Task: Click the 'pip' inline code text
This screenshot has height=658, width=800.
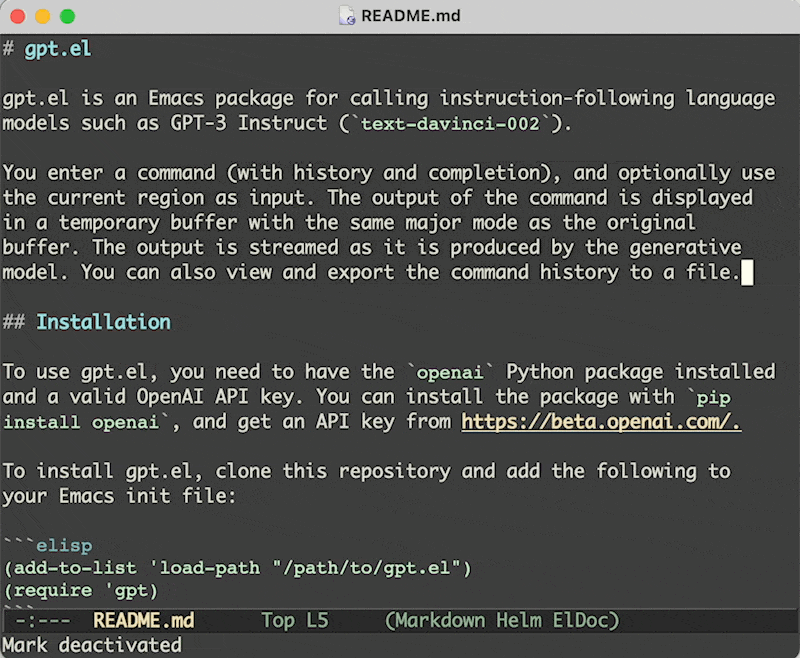Action: pos(713,398)
